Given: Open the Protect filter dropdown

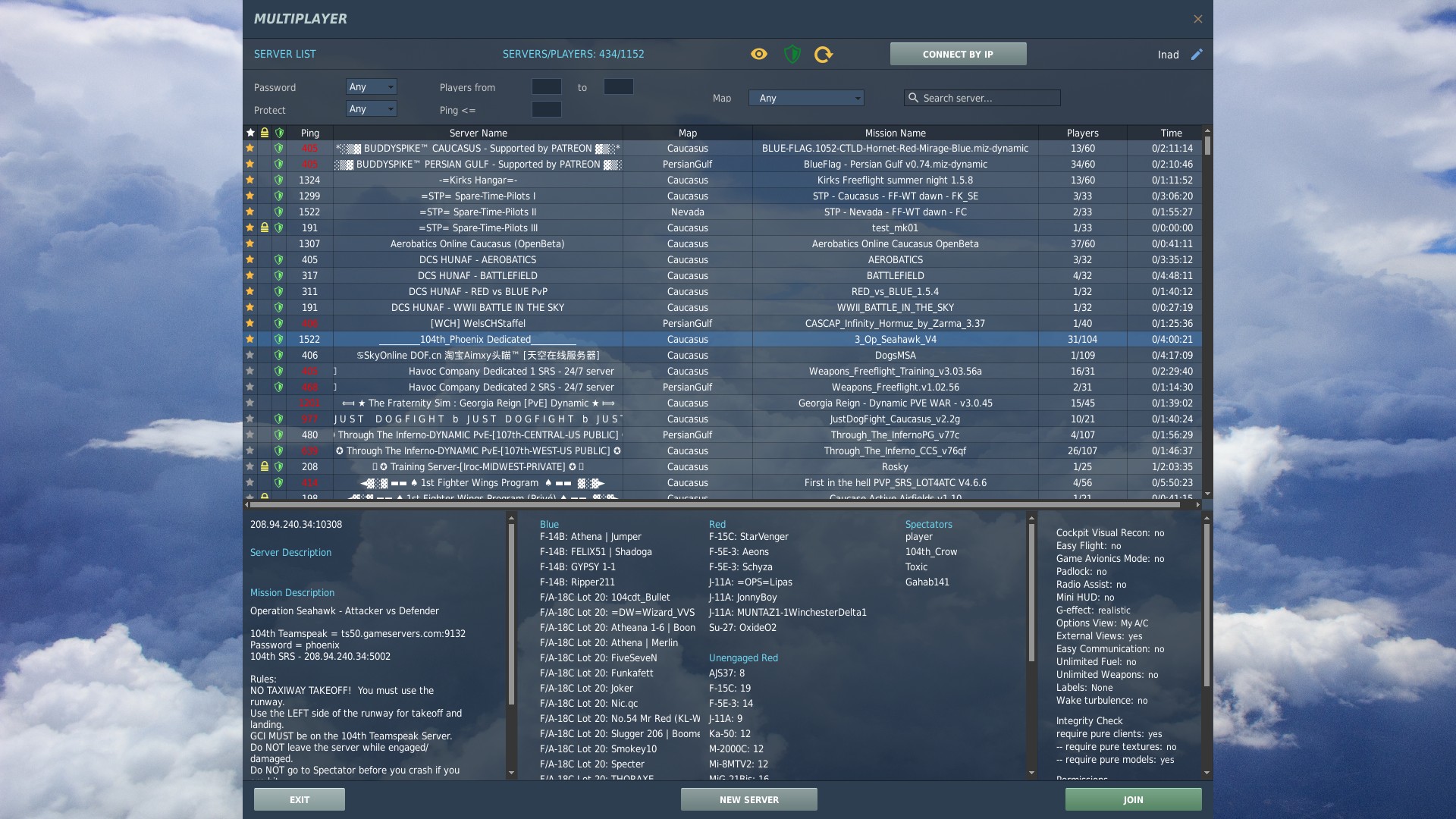Looking at the screenshot, I should (x=372, y=108).
